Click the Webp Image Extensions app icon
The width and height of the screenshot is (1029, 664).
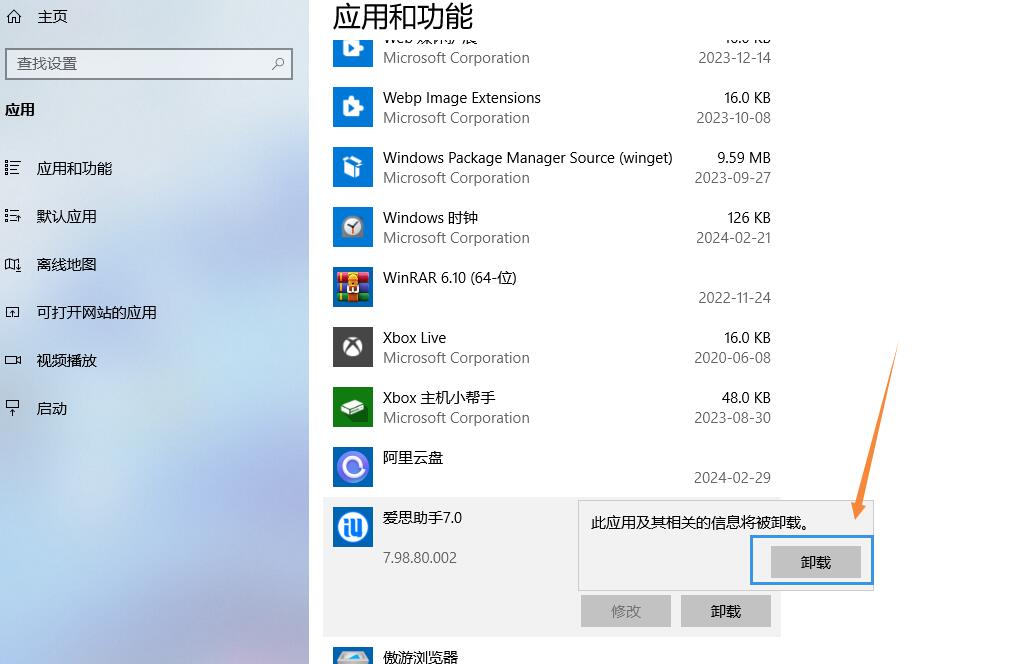pyautogui.click(x=353, y=107)
